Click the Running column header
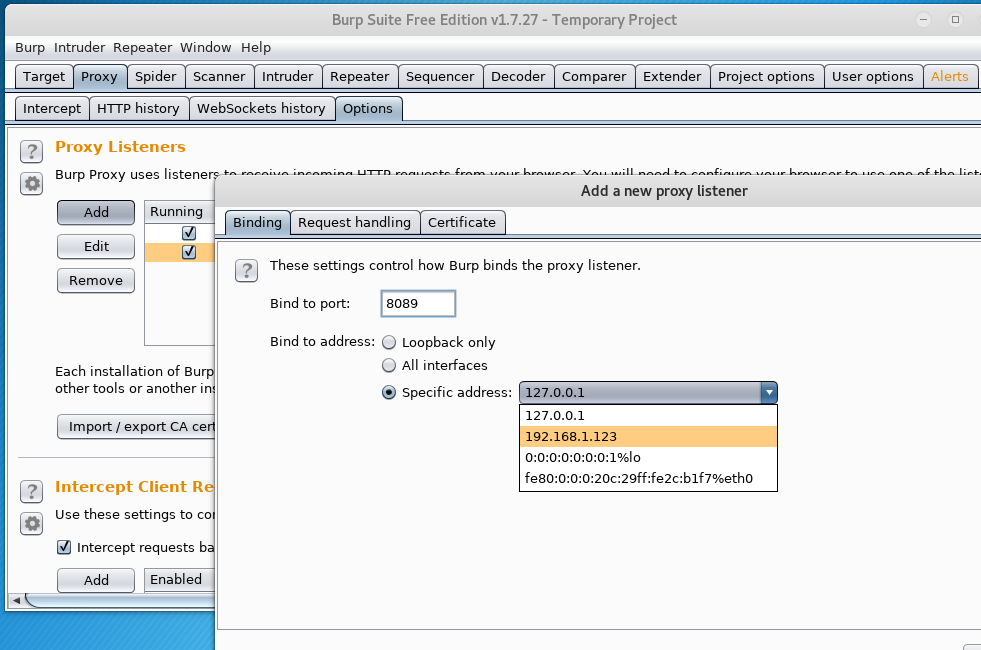The height and width of the screenshot is (650, 981). [180, 211]
